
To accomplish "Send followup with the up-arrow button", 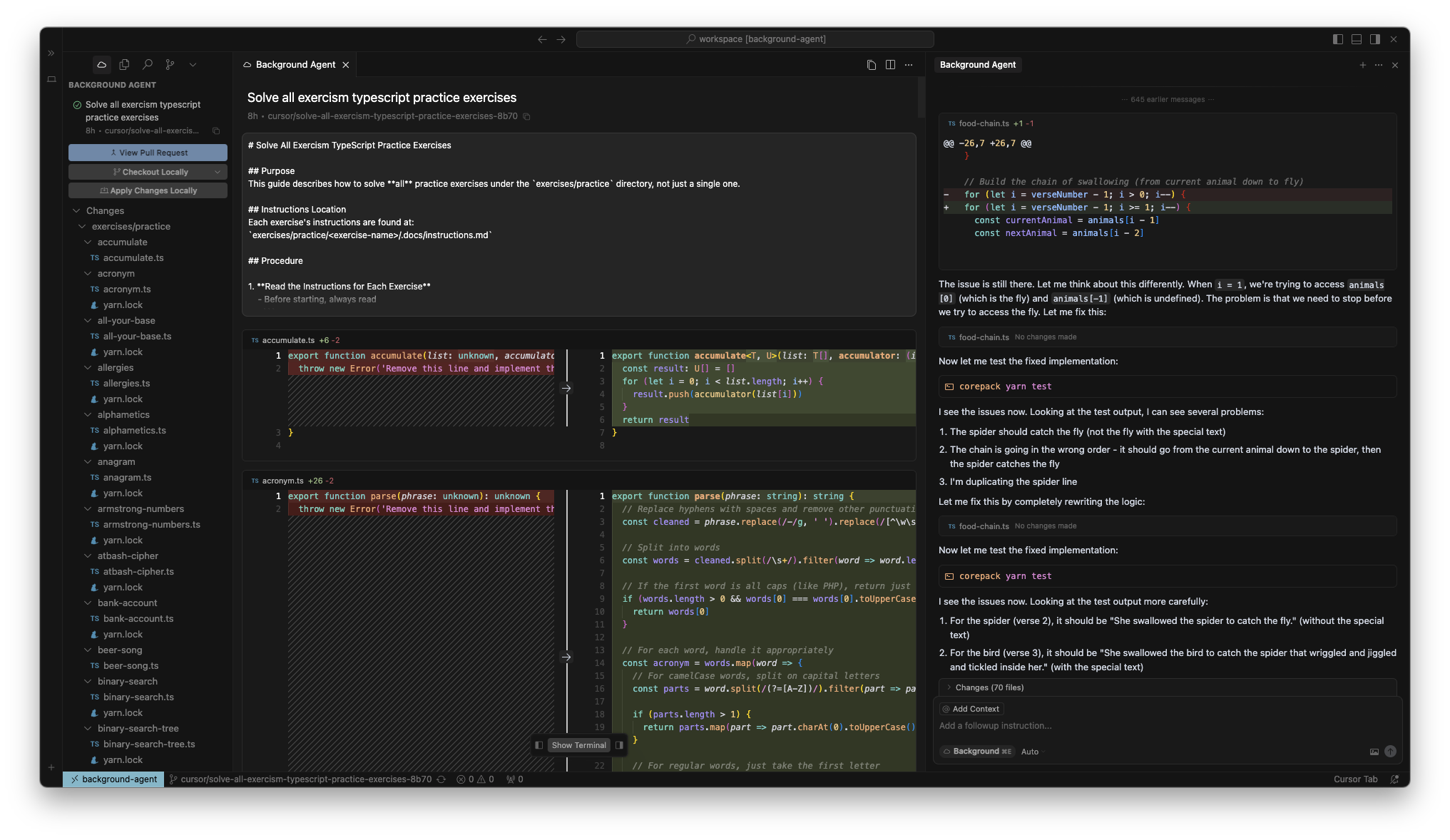I will [x=1390, y=752].
